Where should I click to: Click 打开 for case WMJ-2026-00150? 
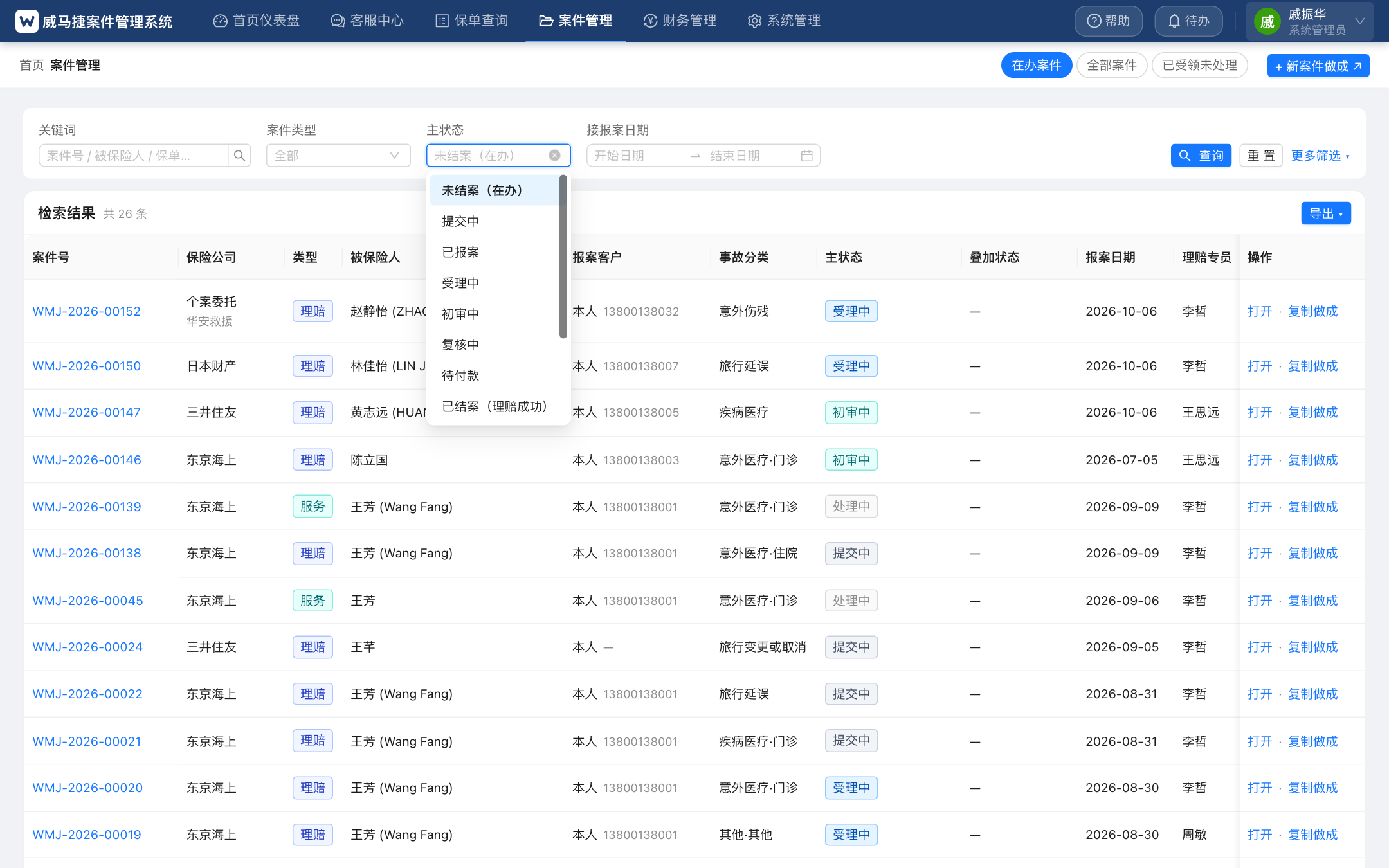1260,366
